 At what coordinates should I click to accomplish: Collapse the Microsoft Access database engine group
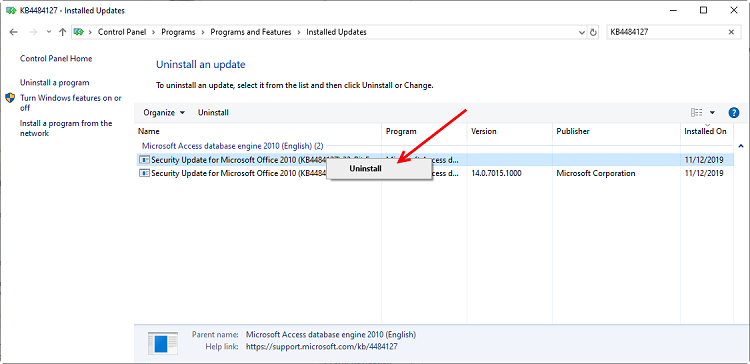coord(741,145)
